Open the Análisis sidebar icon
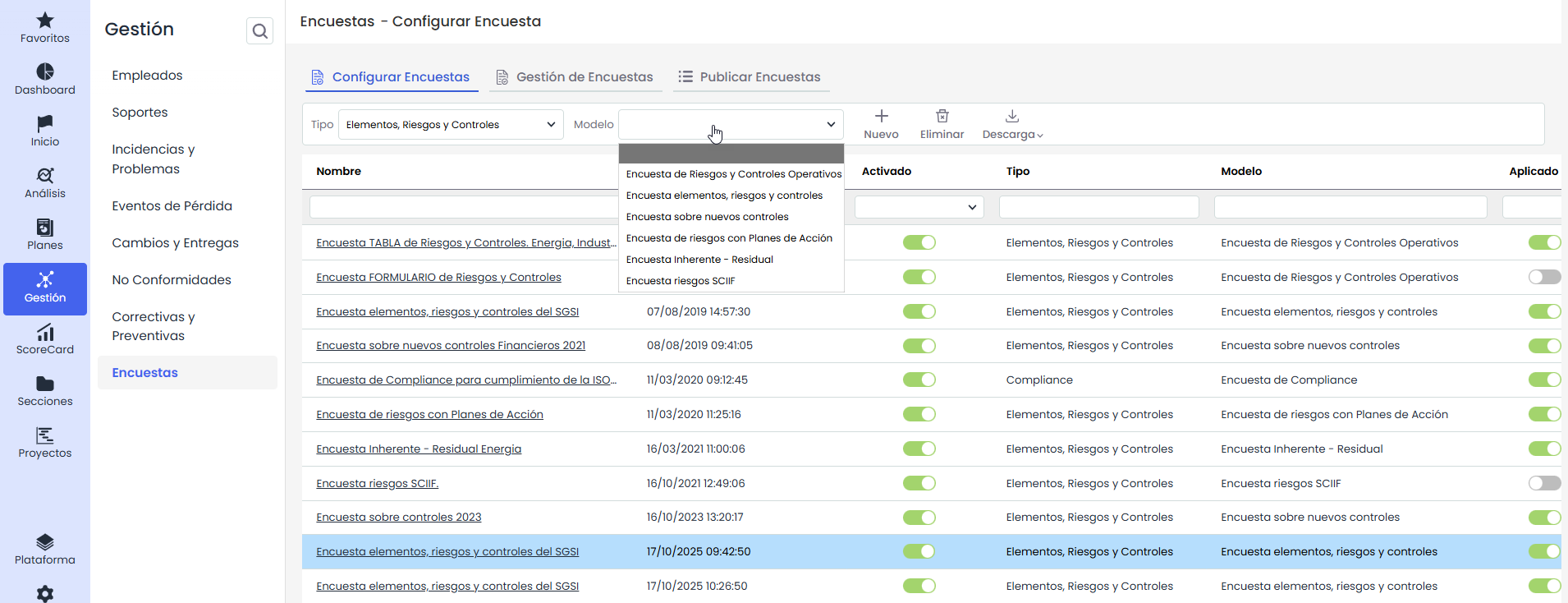1568x603 pixels. tap(45, 176)
